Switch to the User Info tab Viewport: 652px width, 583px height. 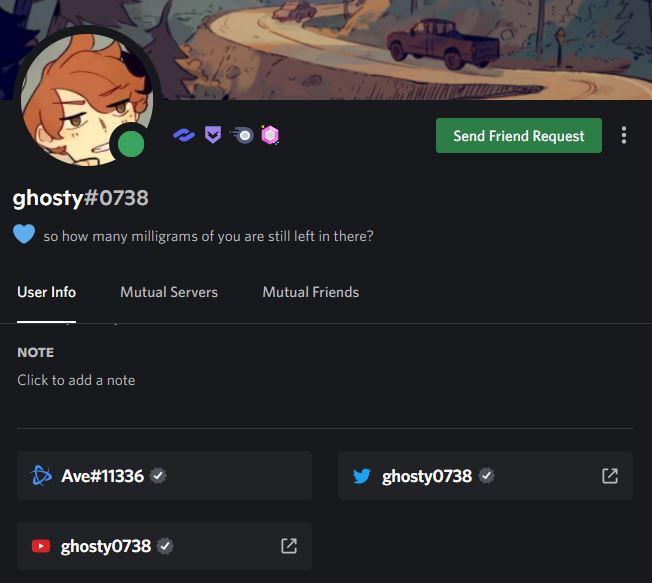tap(47, 292)
